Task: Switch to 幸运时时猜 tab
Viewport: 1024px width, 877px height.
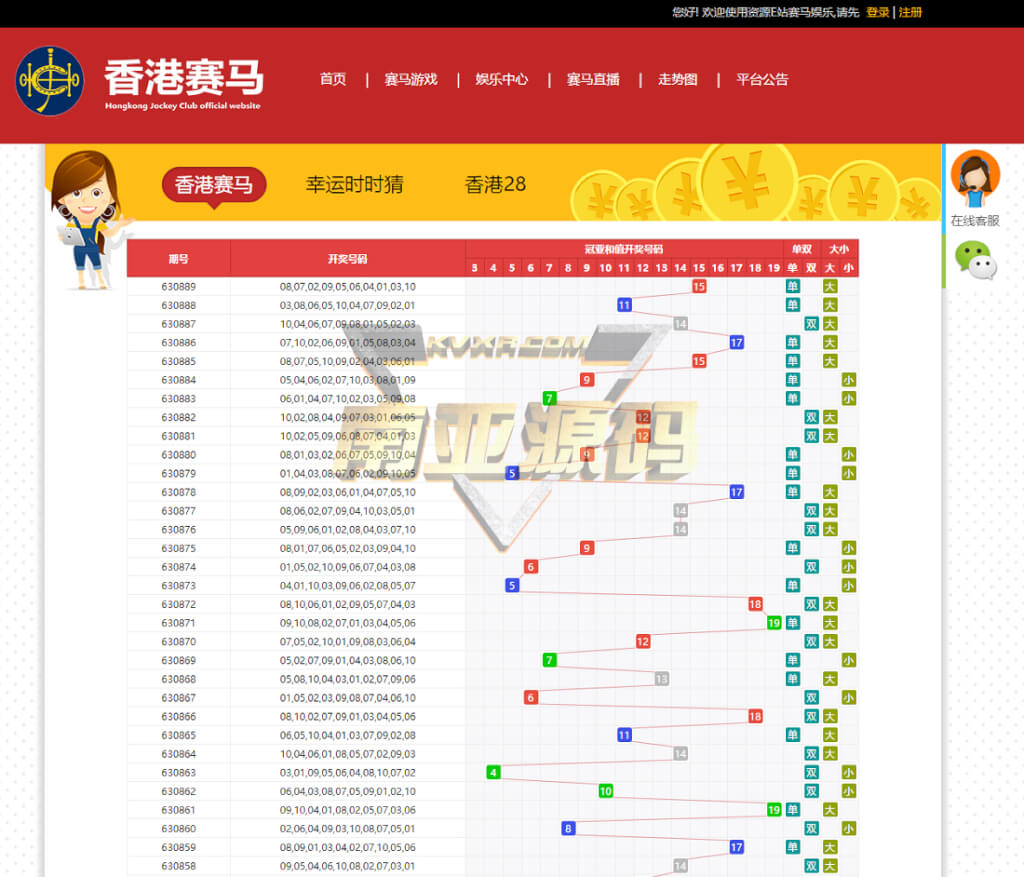Action: (355, 185)
